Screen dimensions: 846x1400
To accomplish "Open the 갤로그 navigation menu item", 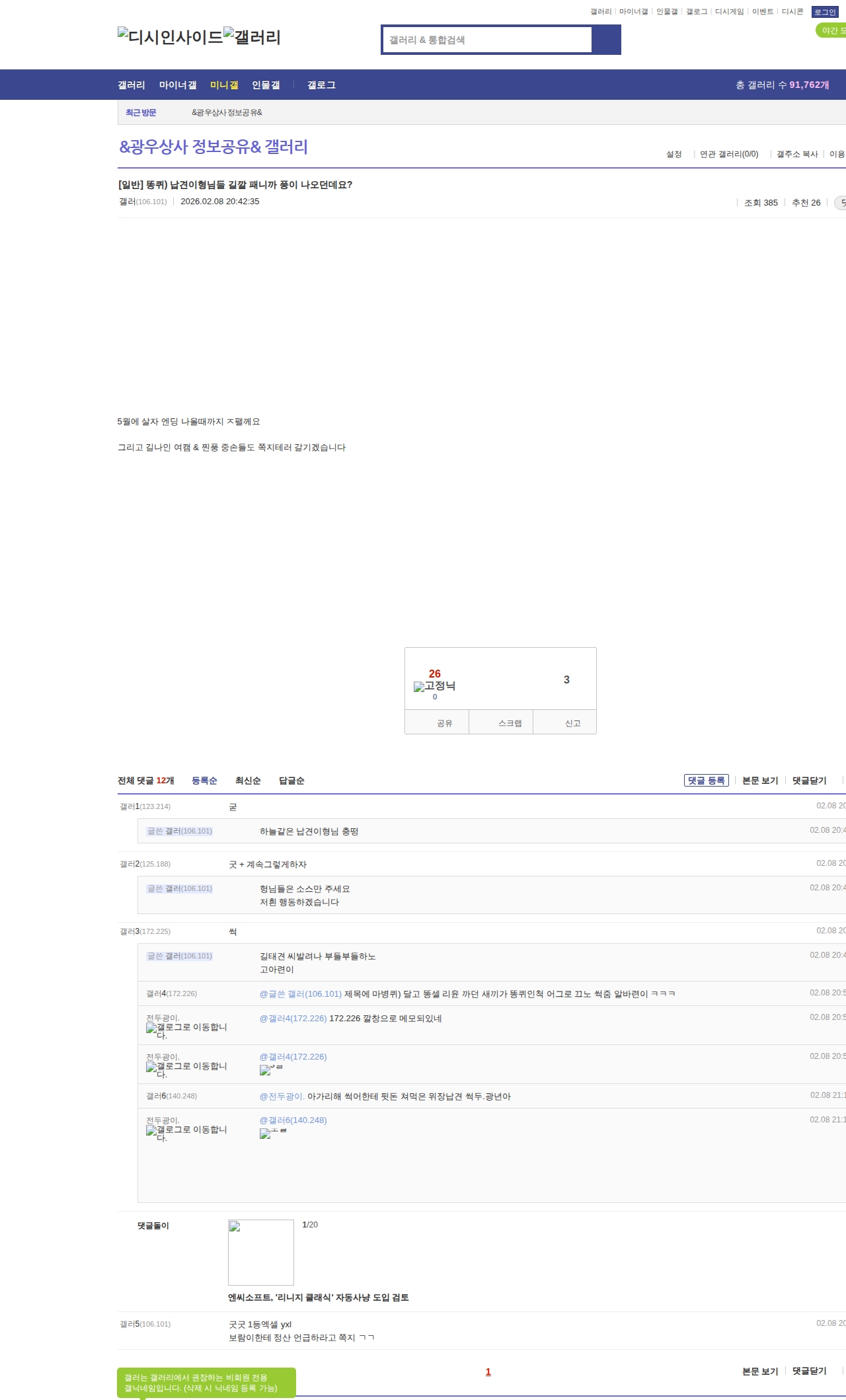I will (x=321, y=85).
